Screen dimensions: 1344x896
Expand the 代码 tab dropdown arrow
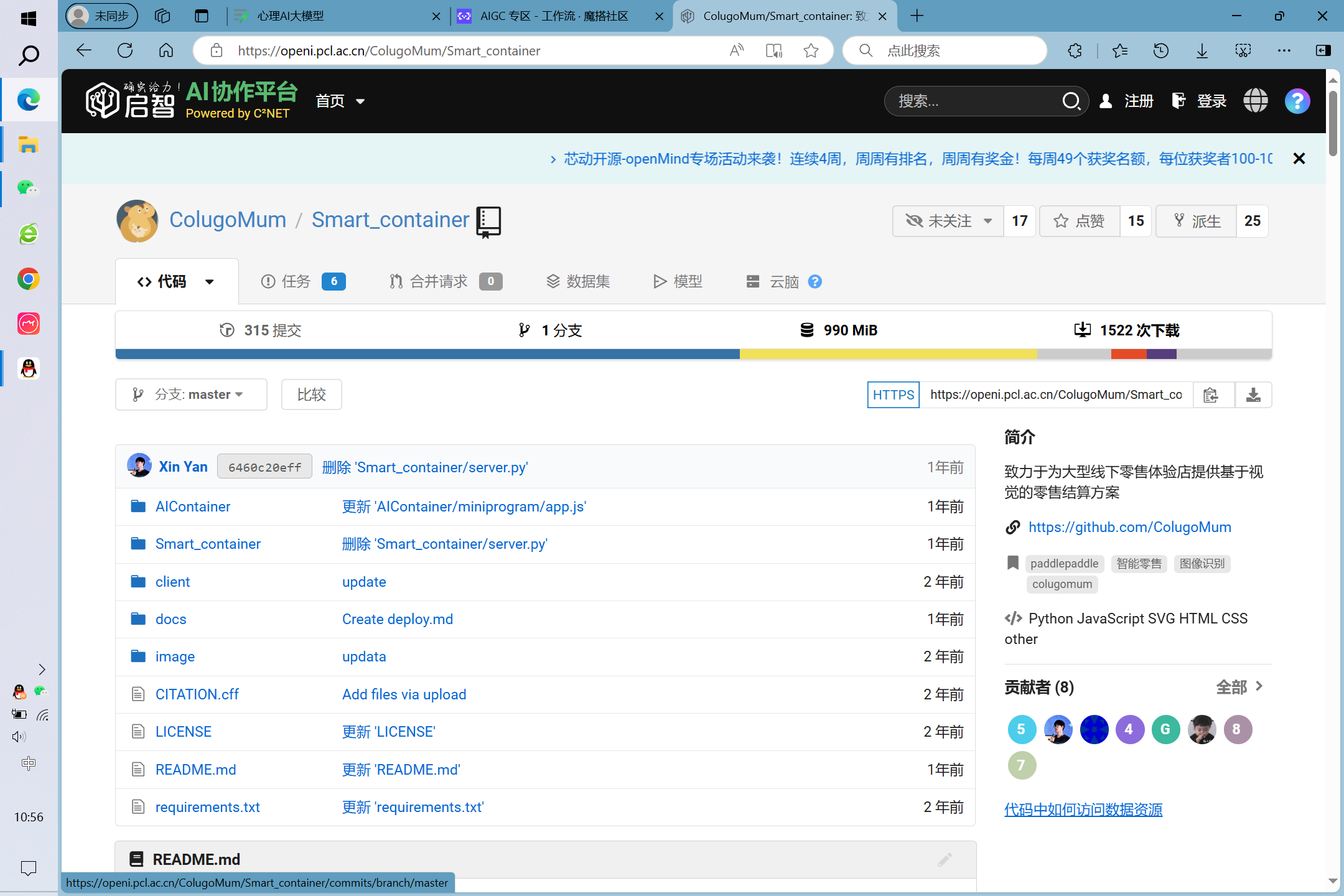point(210,282)
